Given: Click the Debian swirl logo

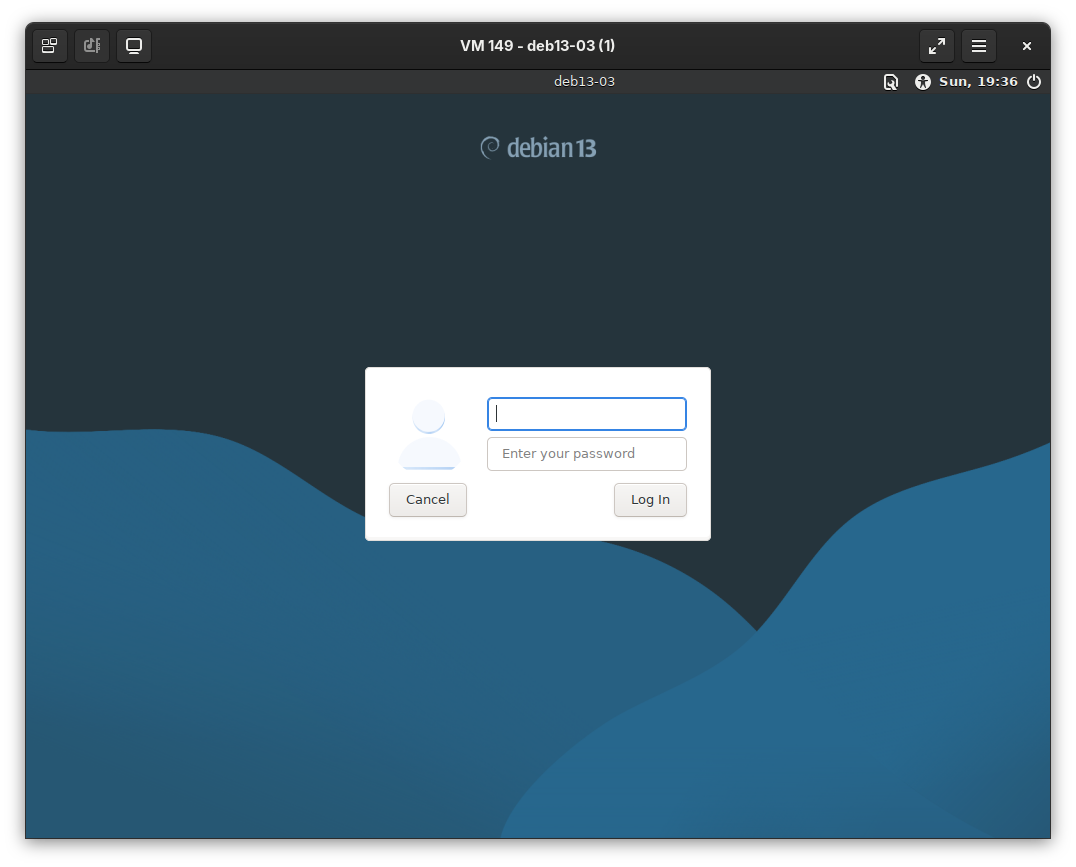Looking at the screenshot, I should [490, 148].
